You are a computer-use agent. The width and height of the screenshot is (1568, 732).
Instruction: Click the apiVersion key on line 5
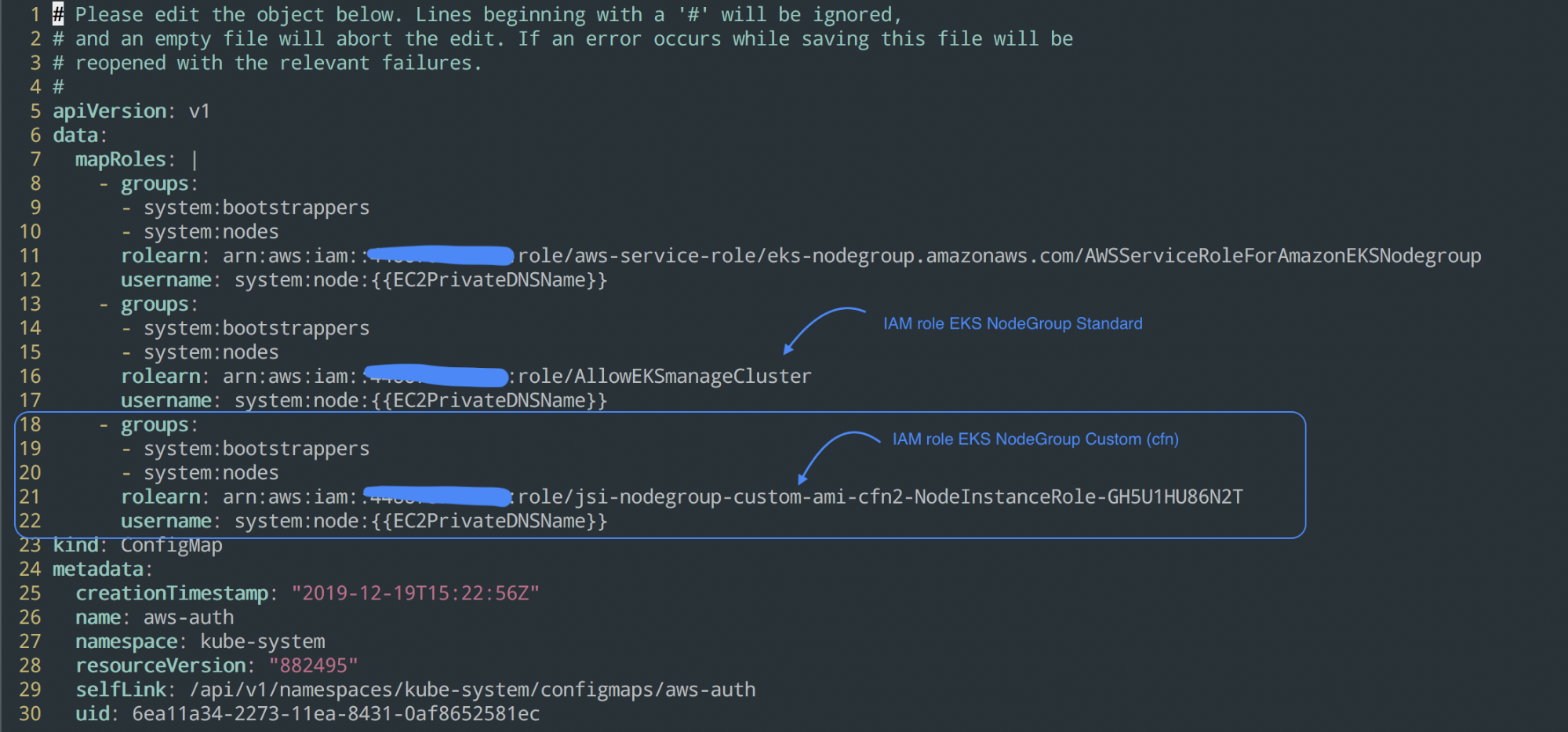click(x=109, y=111)
